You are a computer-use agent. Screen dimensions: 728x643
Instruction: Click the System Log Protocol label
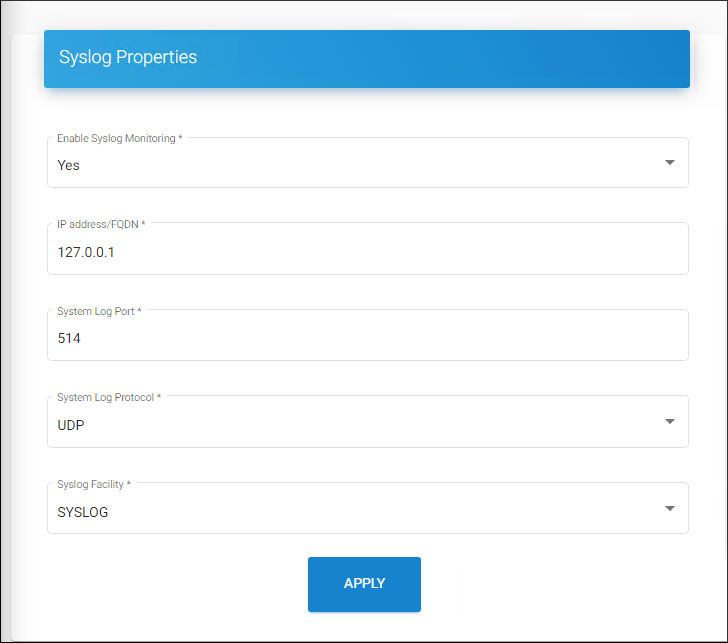[108, 397]
